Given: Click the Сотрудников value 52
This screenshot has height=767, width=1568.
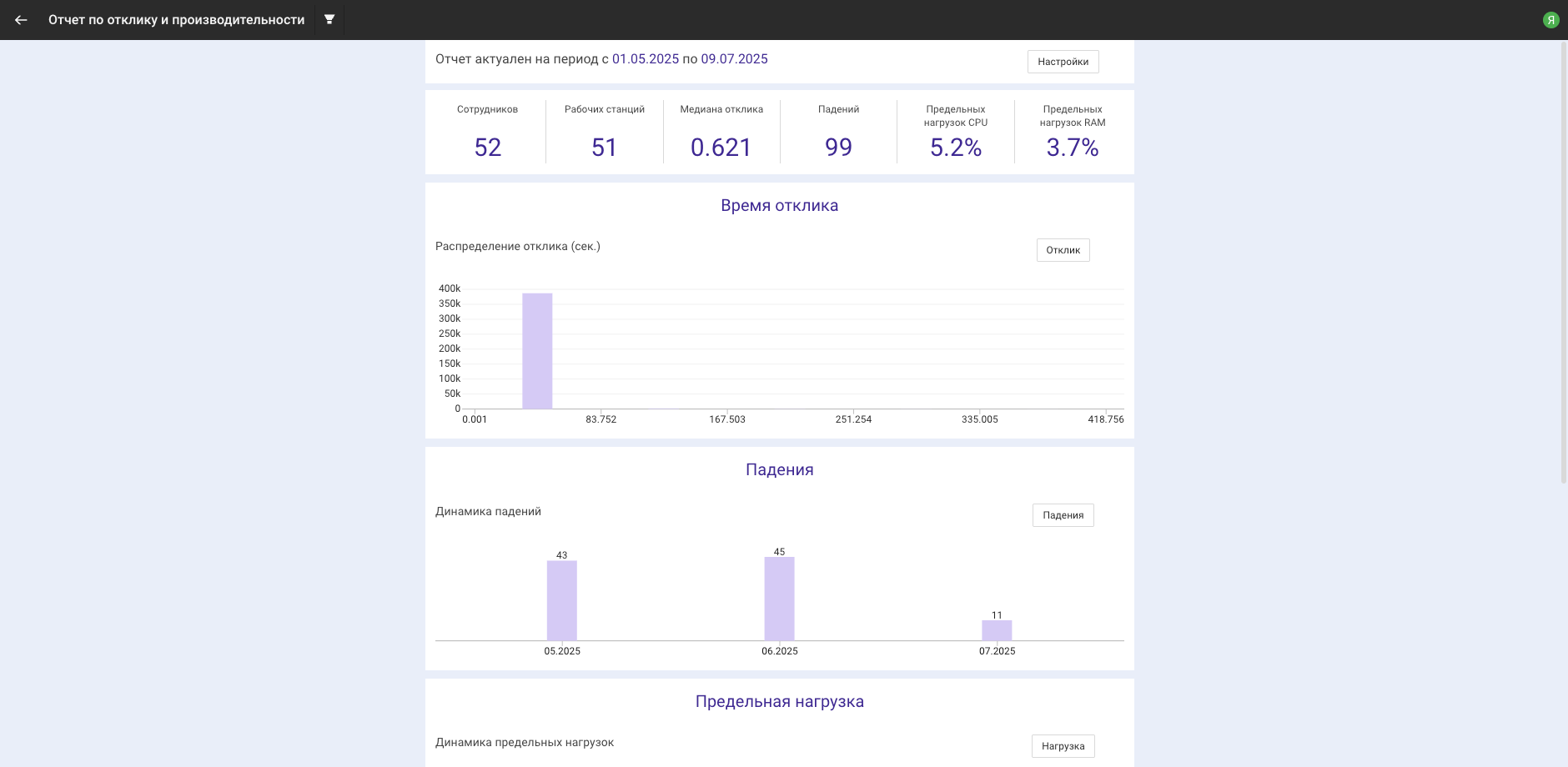Looking at the screenshot, I should [x=487, y=148].
